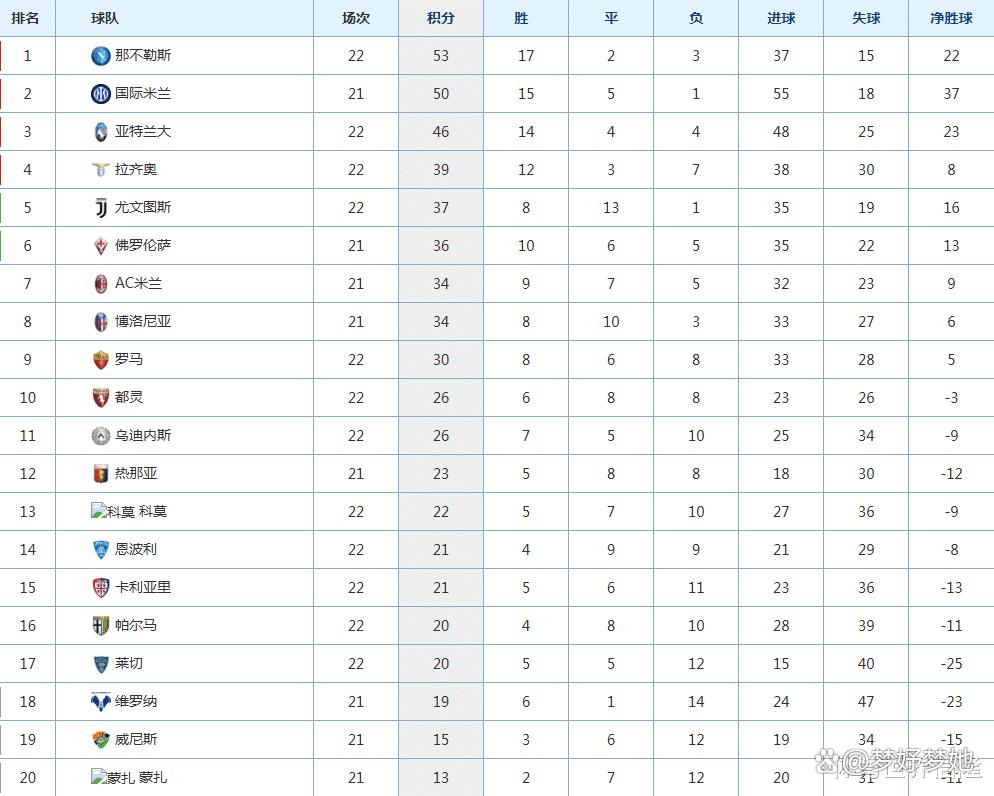Click the Roma (罗马) crest icon
994x796 pixels.
pyautogui.click(x=101, y=360)
